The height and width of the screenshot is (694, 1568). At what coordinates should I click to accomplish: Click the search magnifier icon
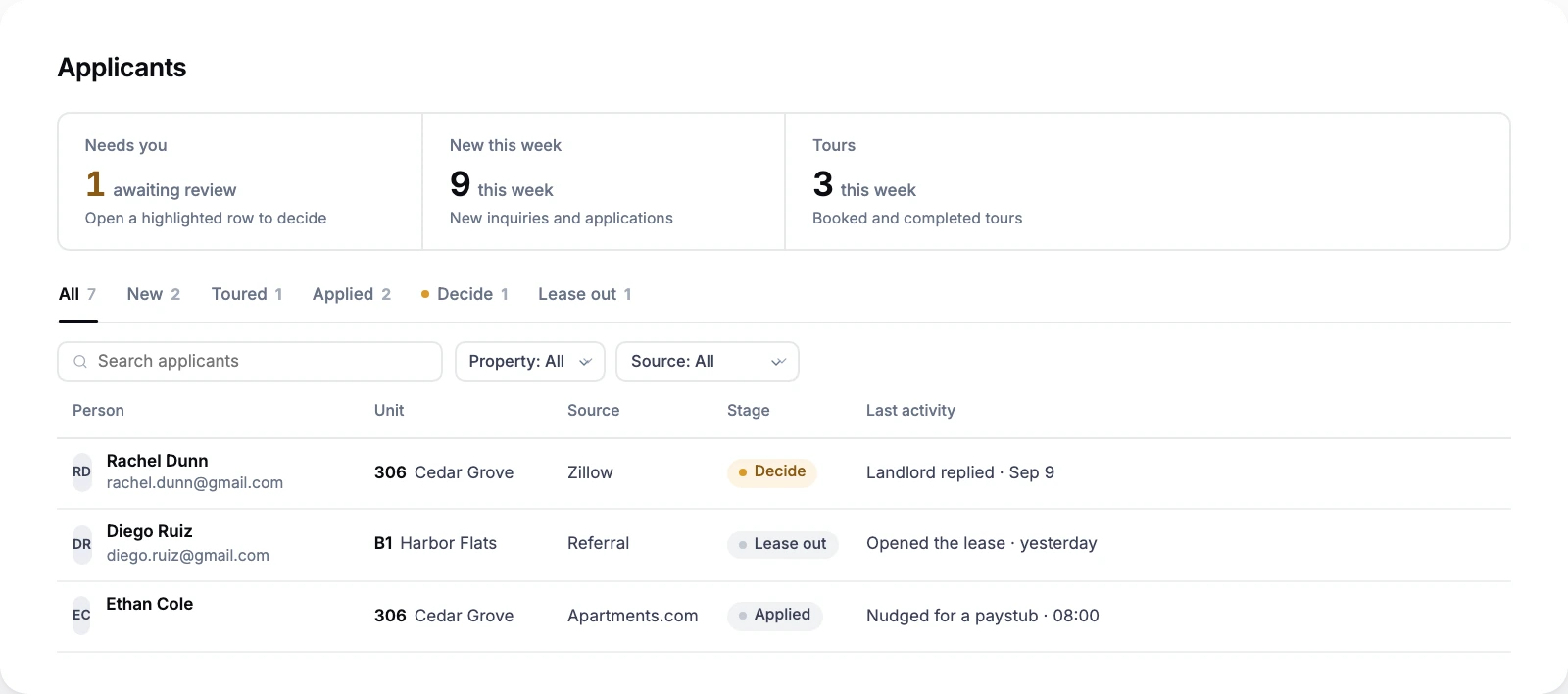point(80,362)
